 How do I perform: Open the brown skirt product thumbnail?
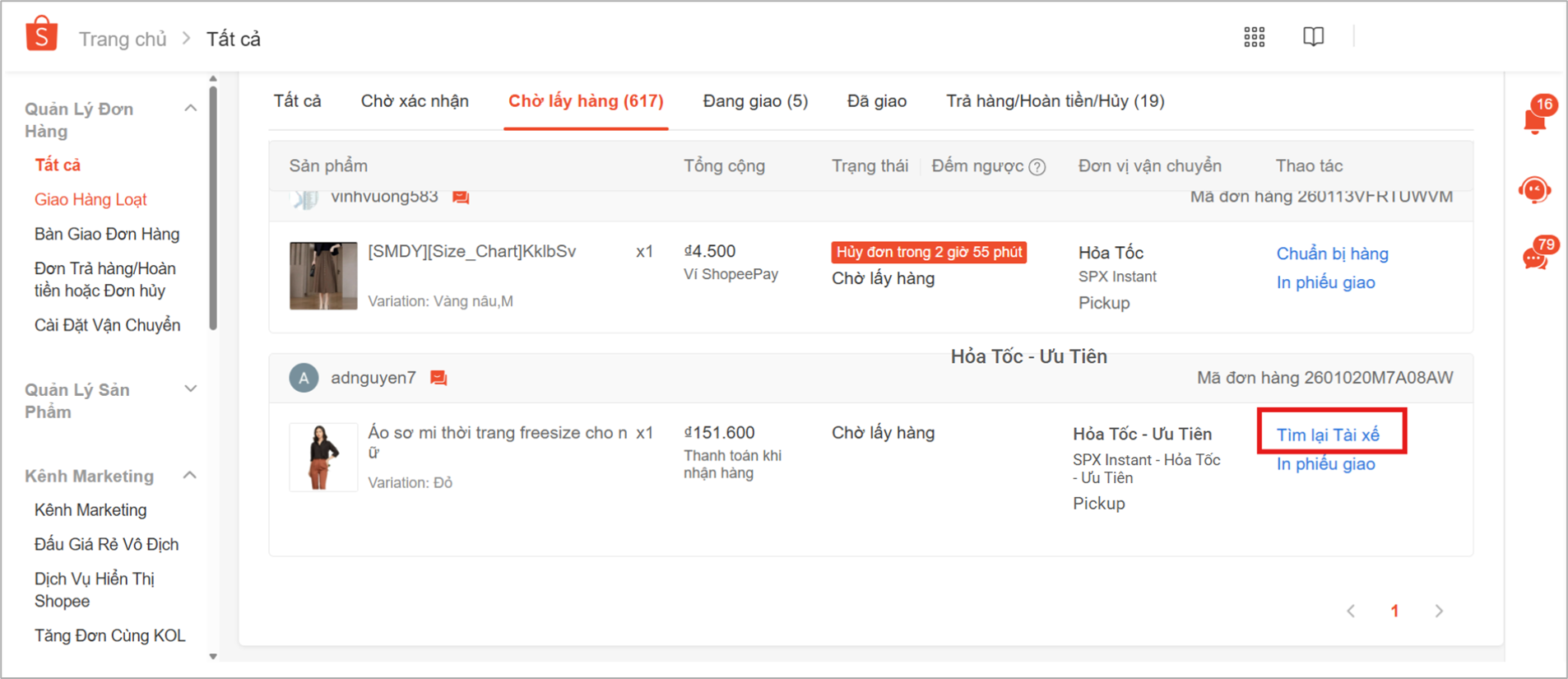[323, 276]
